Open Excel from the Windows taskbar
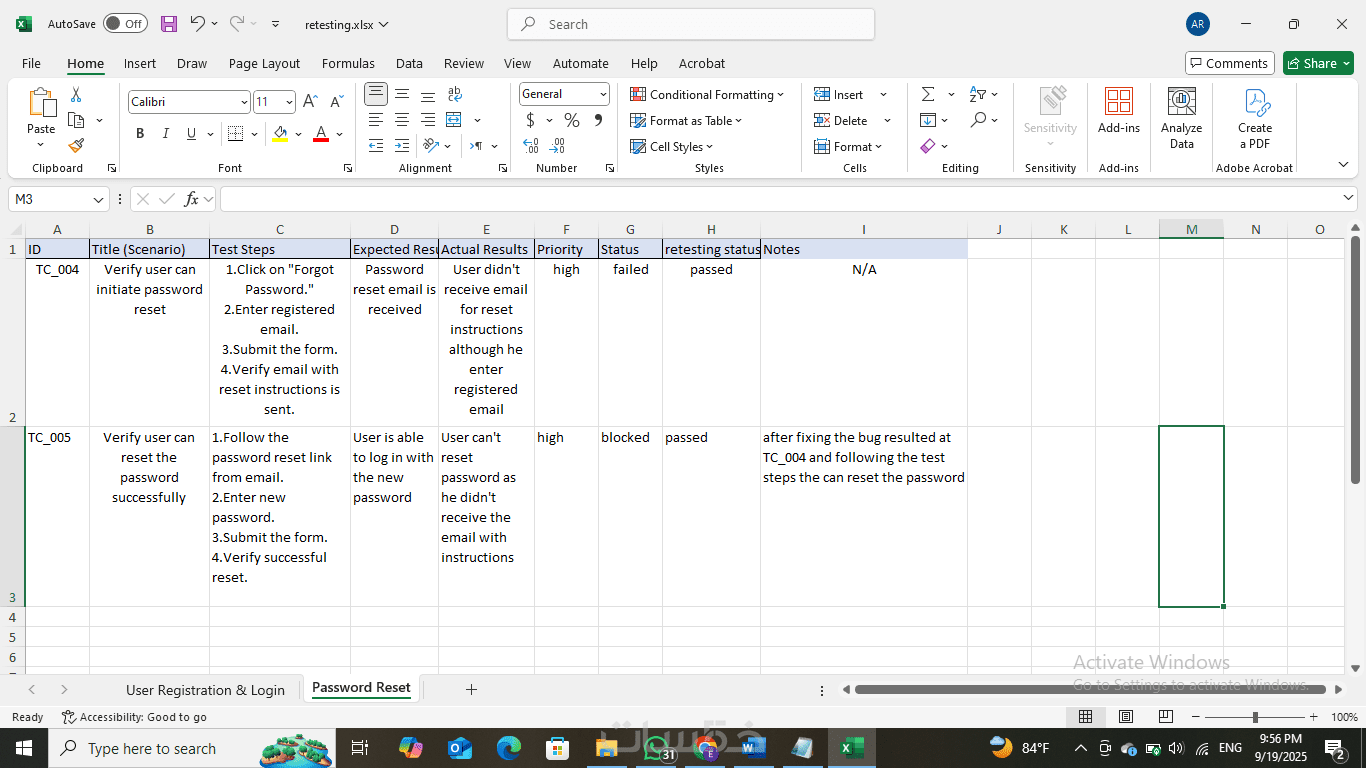The width and height of the screenshot is (1366, 768). point(852,748)
